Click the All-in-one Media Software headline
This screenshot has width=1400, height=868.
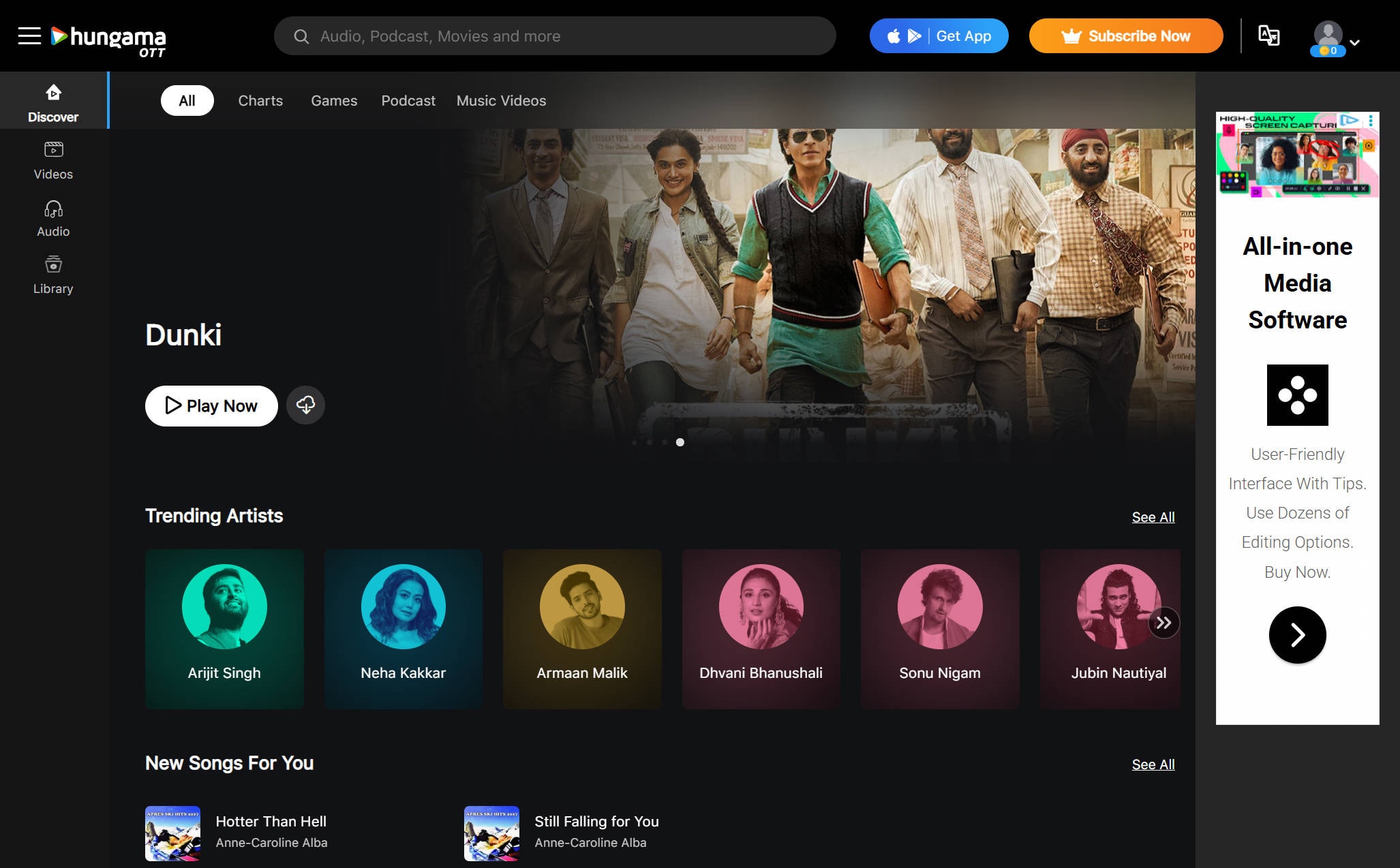1297,283
